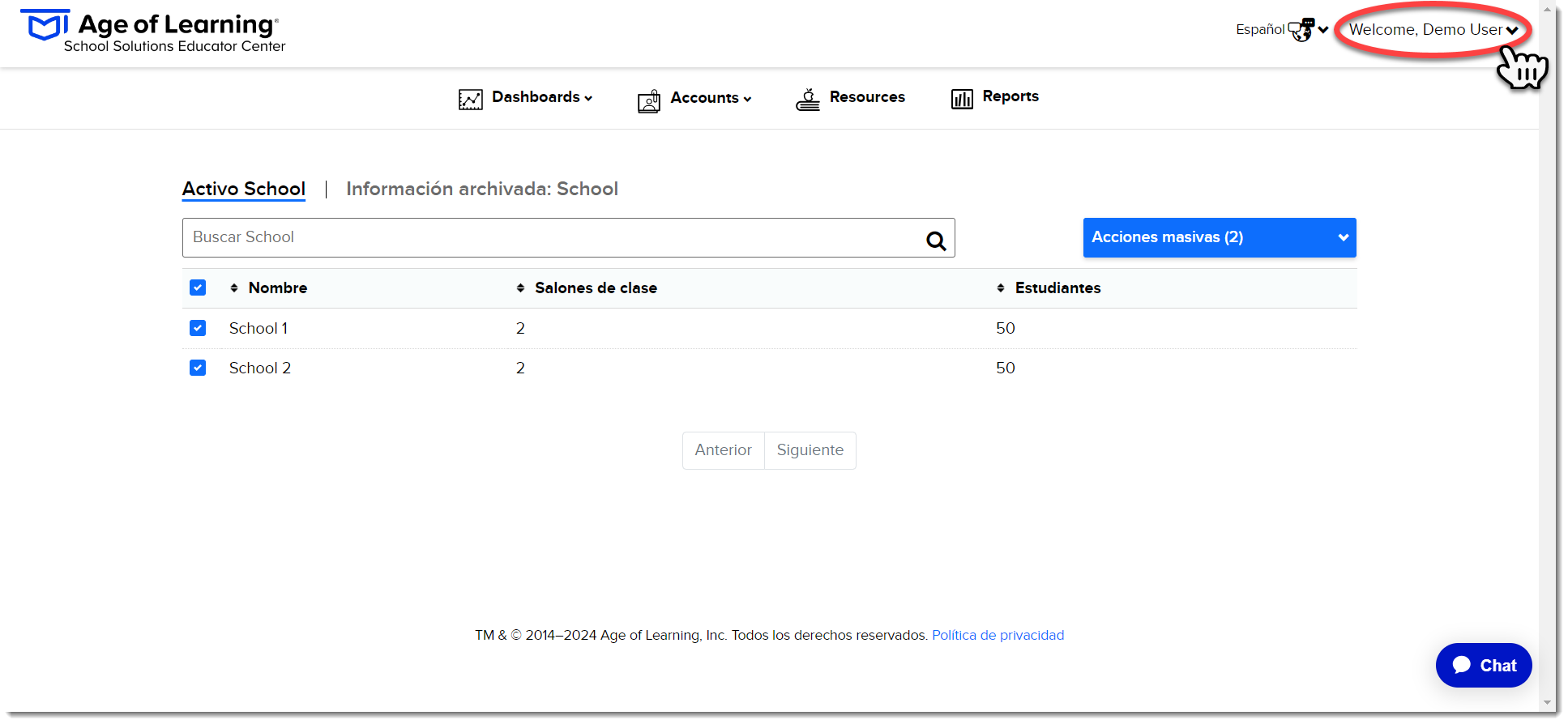Click the Dashboards chart icon
This screenshot has width=1568, height=724.
tap(471, 100)
